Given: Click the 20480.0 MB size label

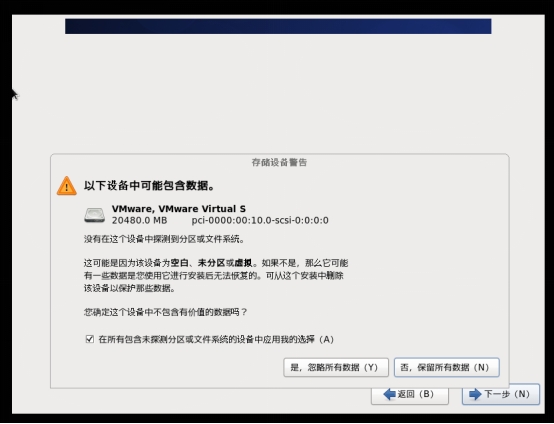Looking at the screenshot, I should coord(139,220).
